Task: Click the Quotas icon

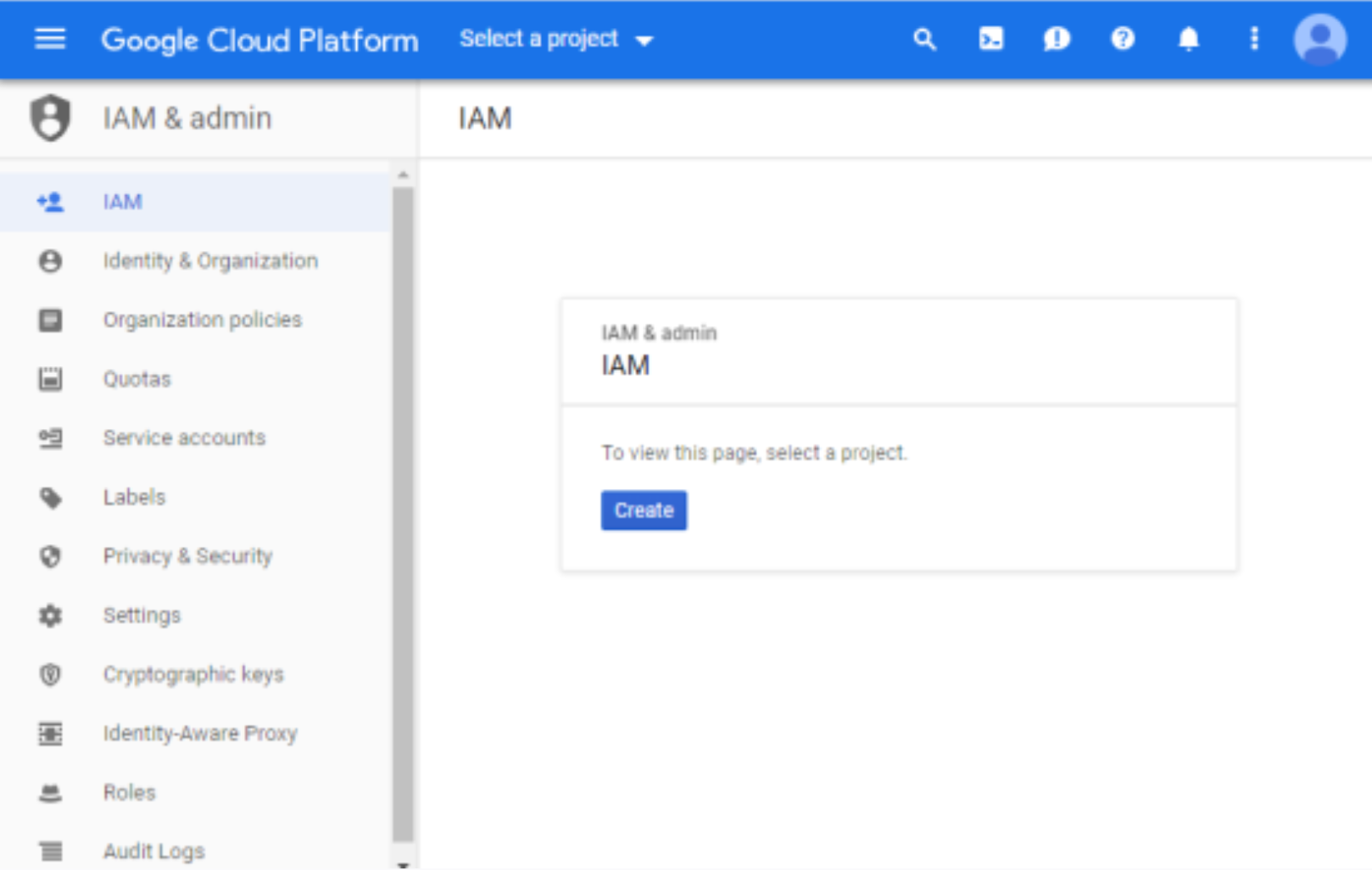Action: point(50,379)
